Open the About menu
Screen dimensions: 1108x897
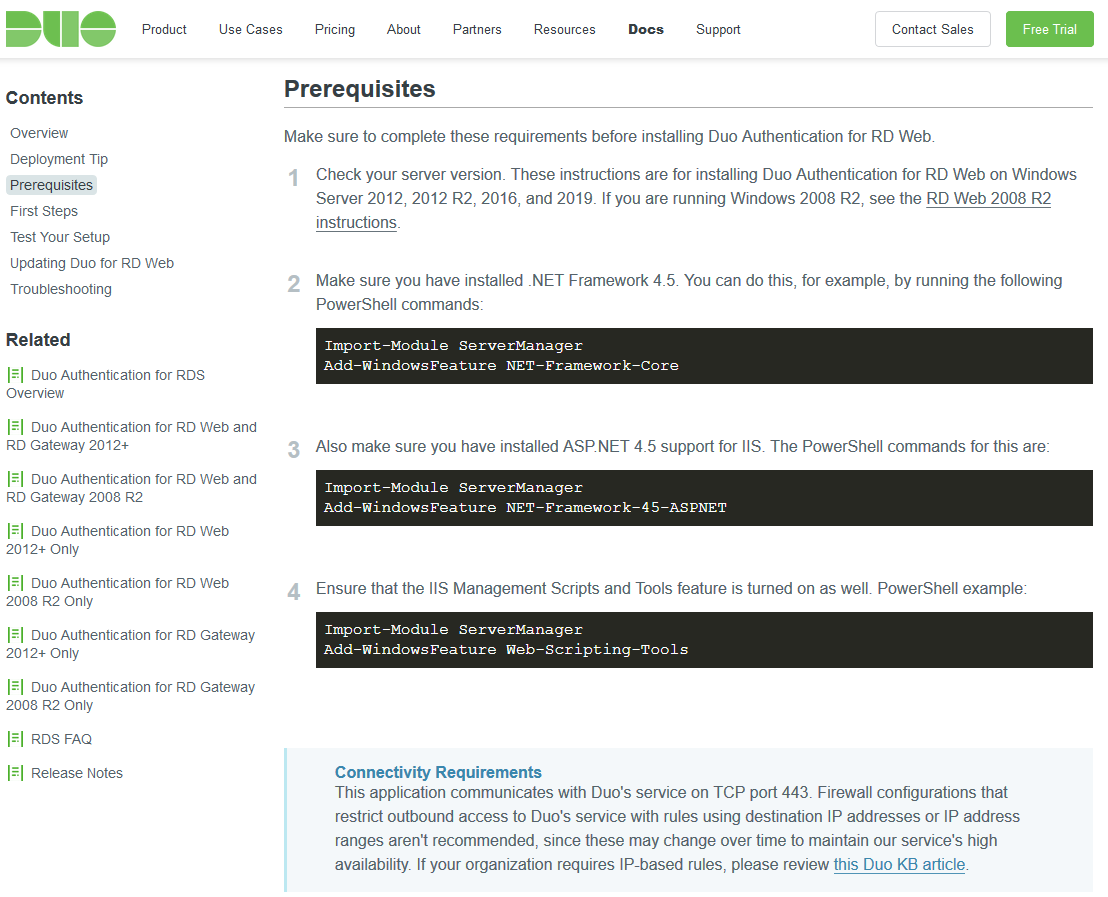(403, 30)
